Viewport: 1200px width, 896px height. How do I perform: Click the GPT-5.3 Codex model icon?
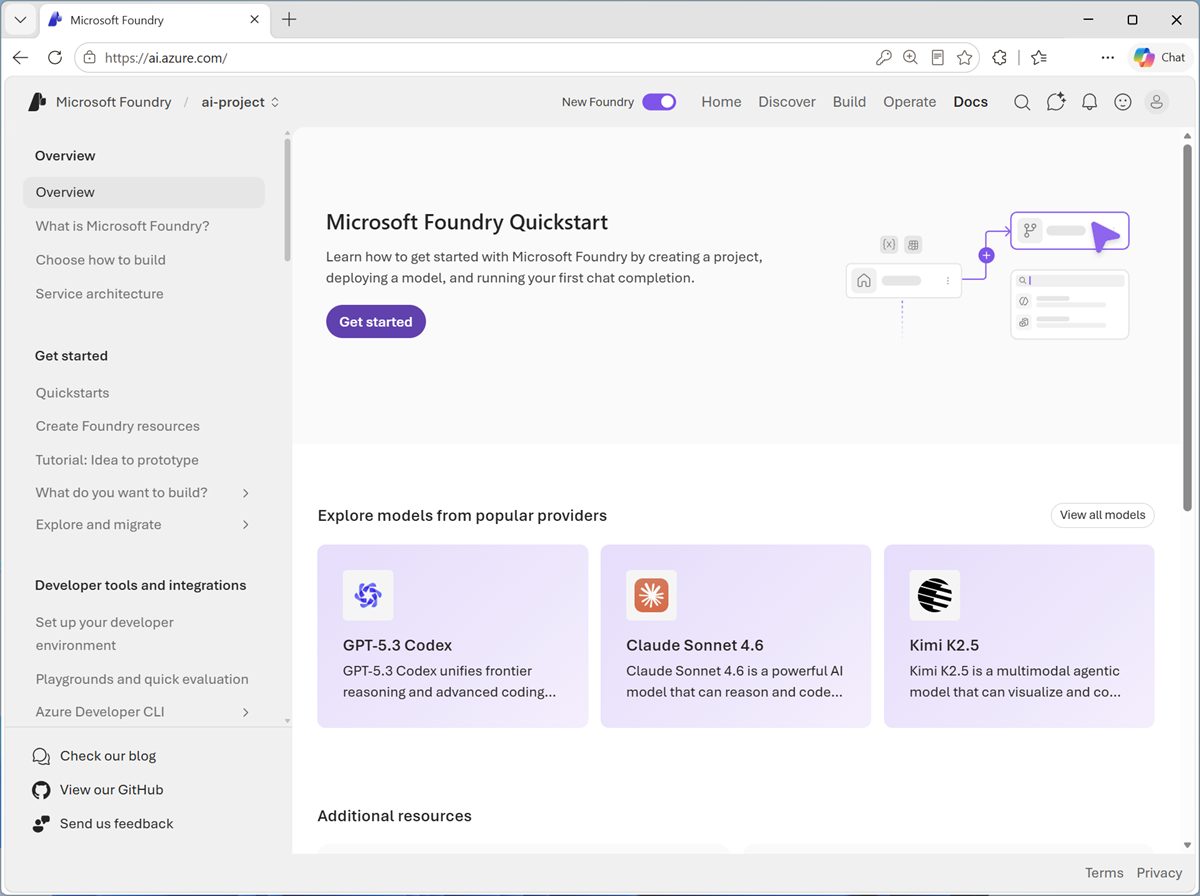click(368, 596)
